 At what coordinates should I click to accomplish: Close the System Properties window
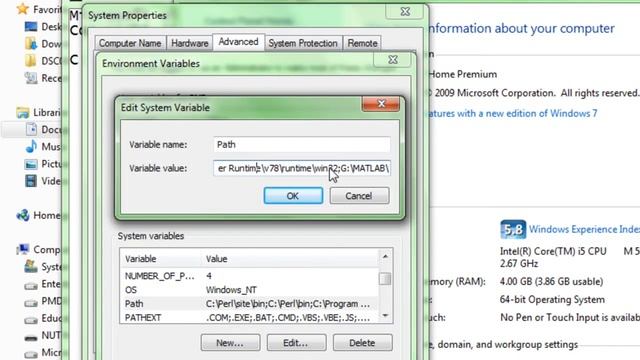coord(405,12)
